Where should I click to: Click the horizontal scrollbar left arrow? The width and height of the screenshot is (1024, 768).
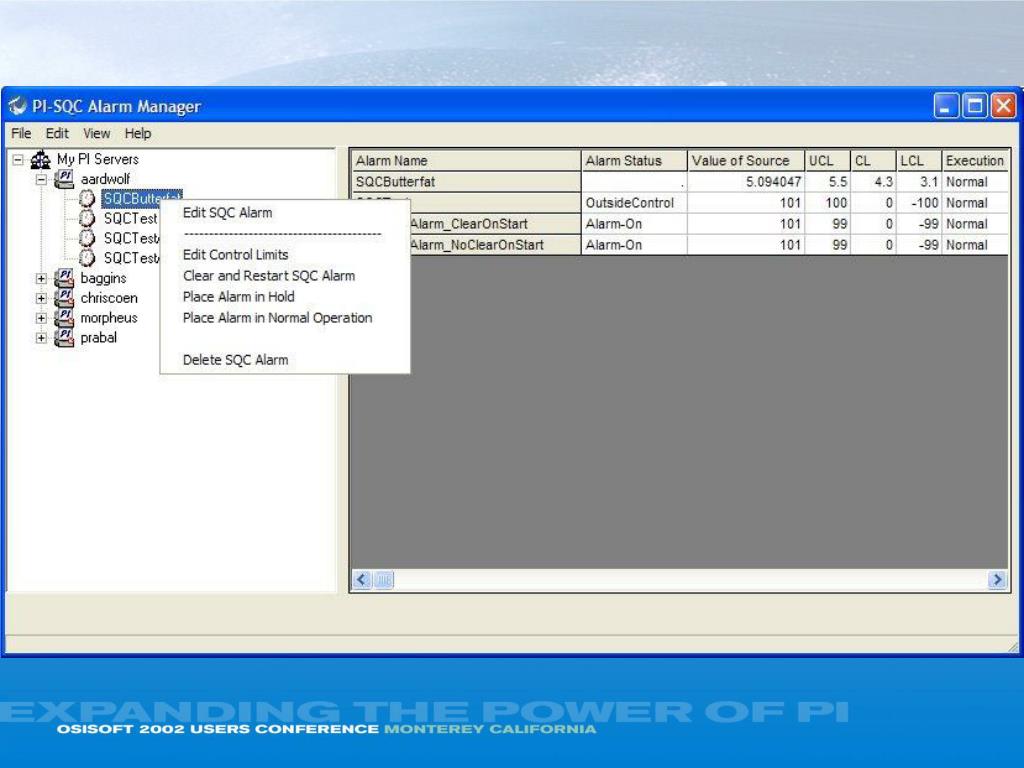coord(362,580)
